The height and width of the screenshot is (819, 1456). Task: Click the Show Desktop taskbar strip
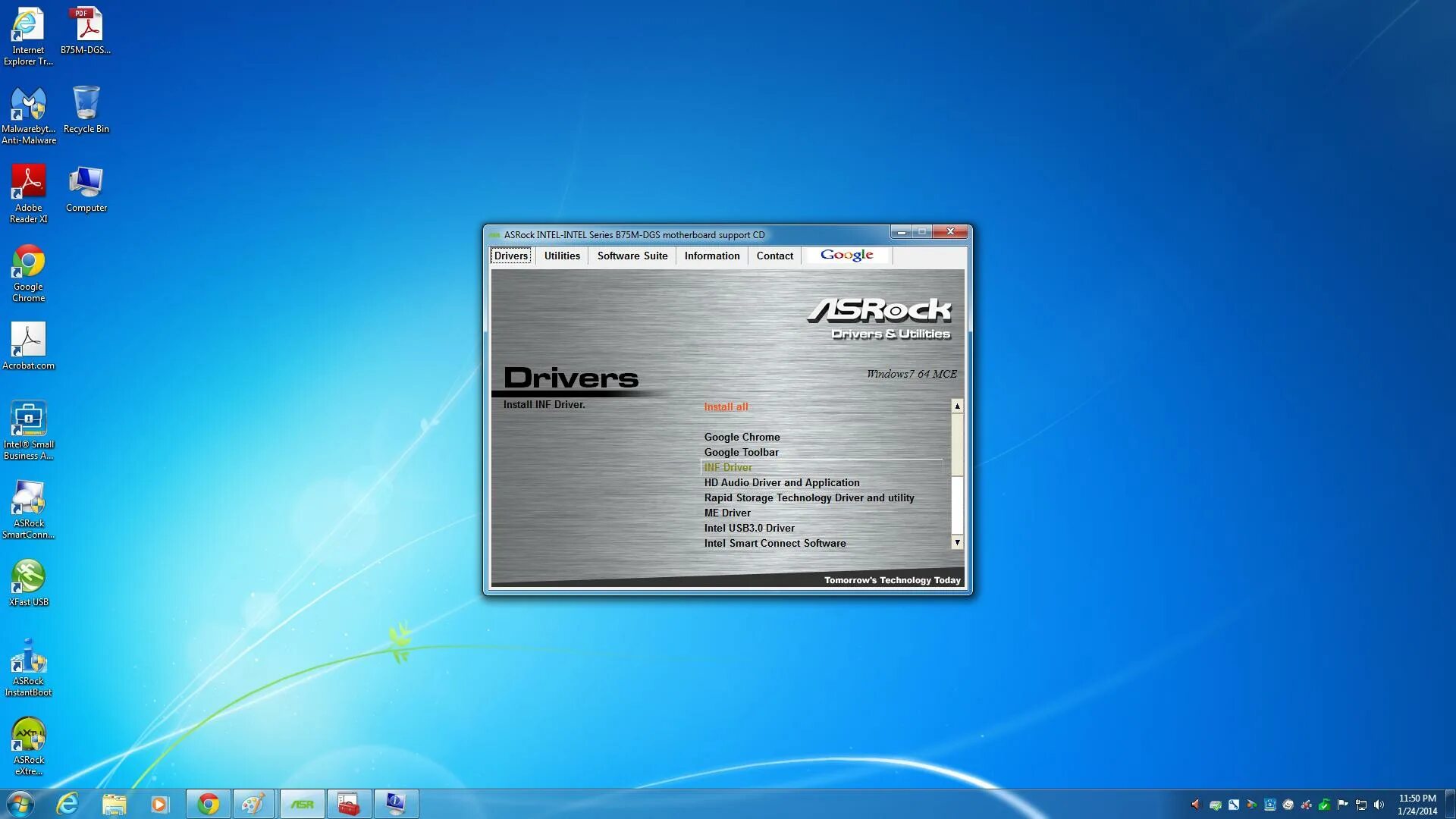[1450, 804]
